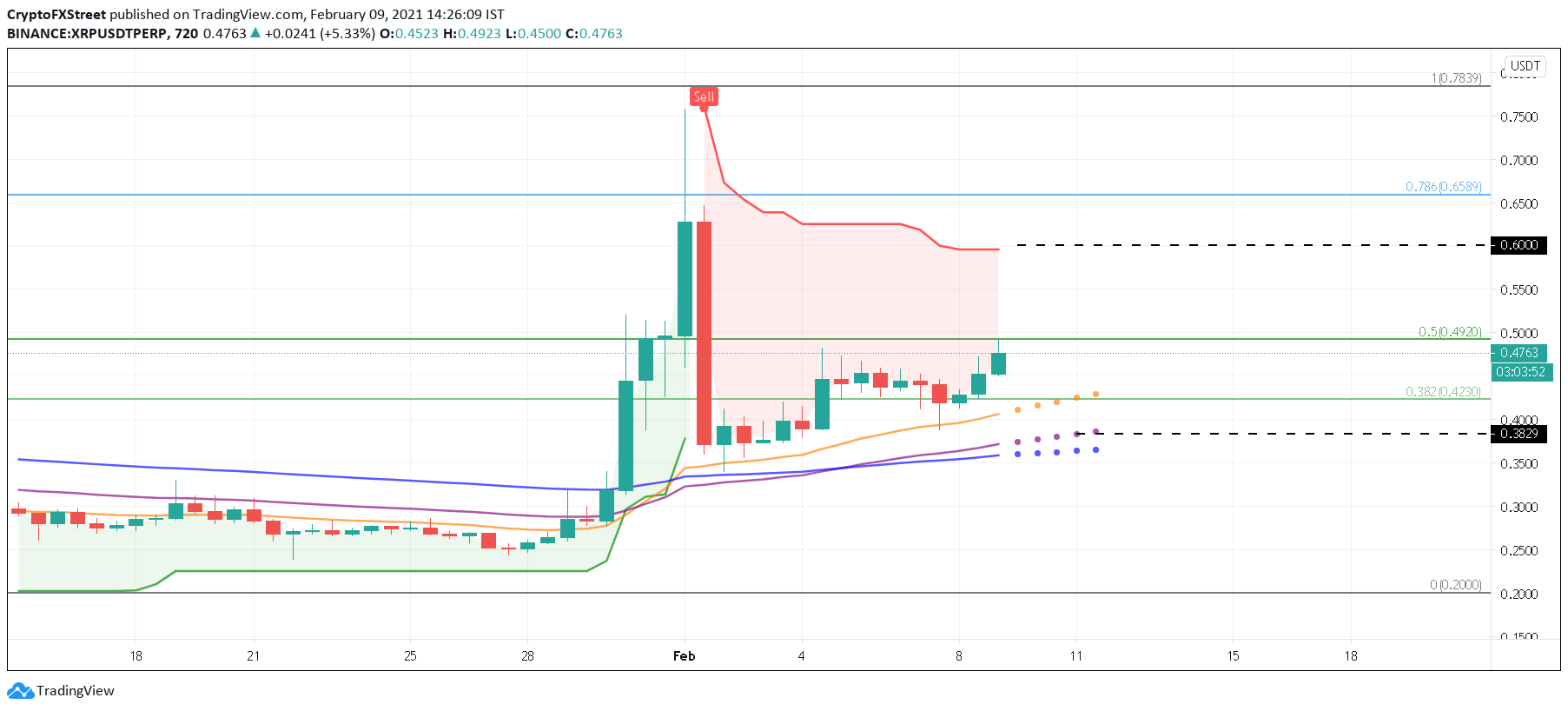Click the 15 date label on time axis
This screenshot has height=711, width=1568.
pyautogui.click(x=1234, y=656)
